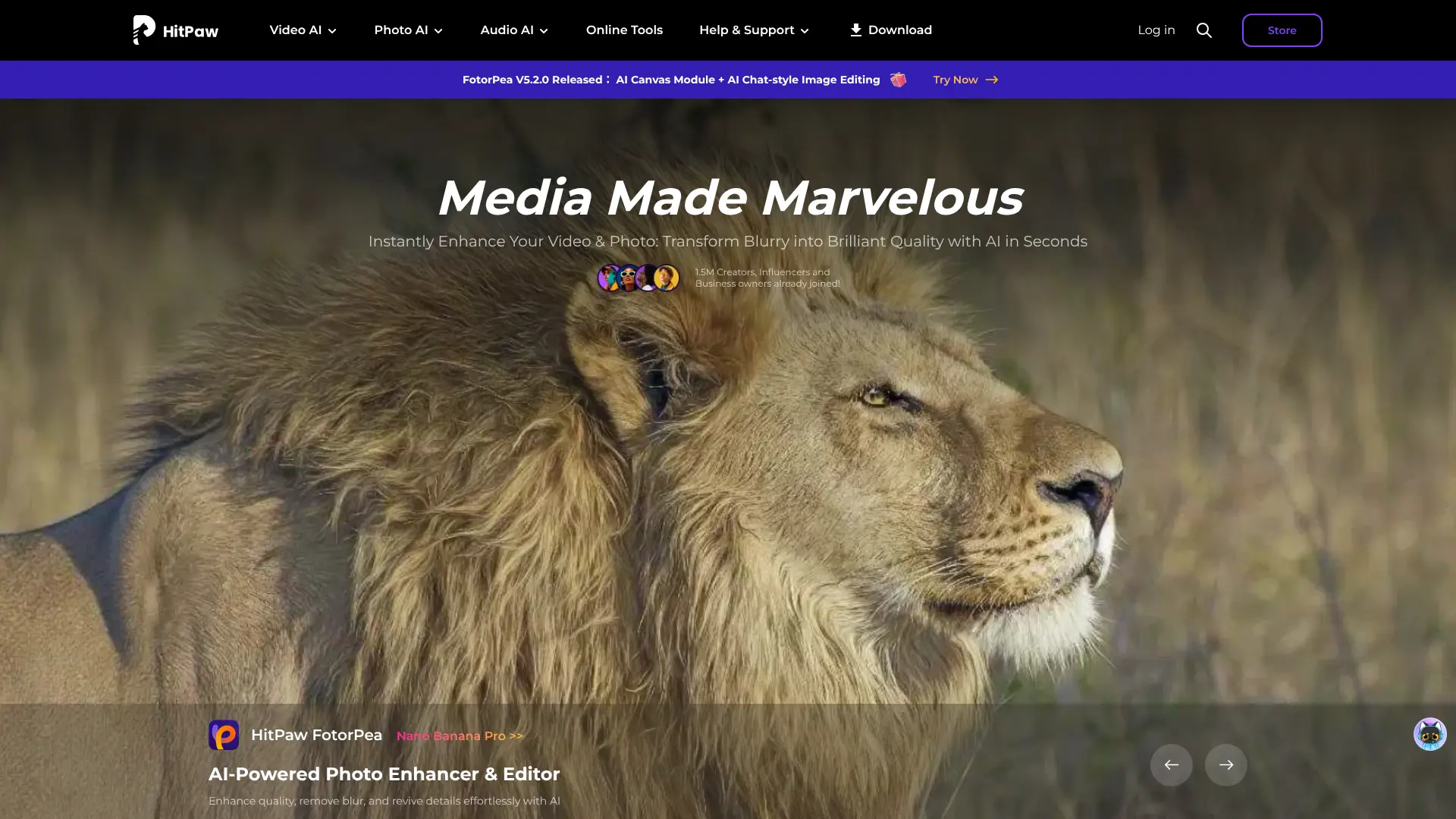
Task: Click the gift icon in announcement banner
Action: point(899,80)
